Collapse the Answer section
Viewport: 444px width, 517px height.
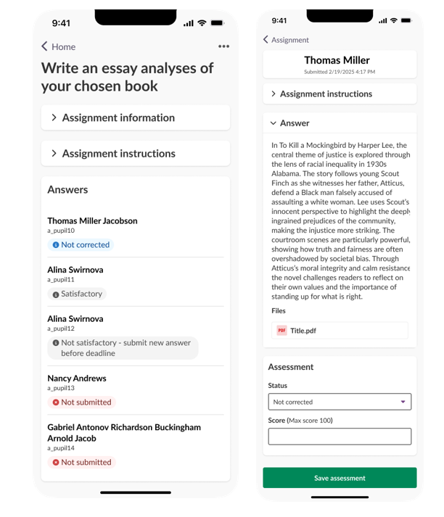point(340,123)
